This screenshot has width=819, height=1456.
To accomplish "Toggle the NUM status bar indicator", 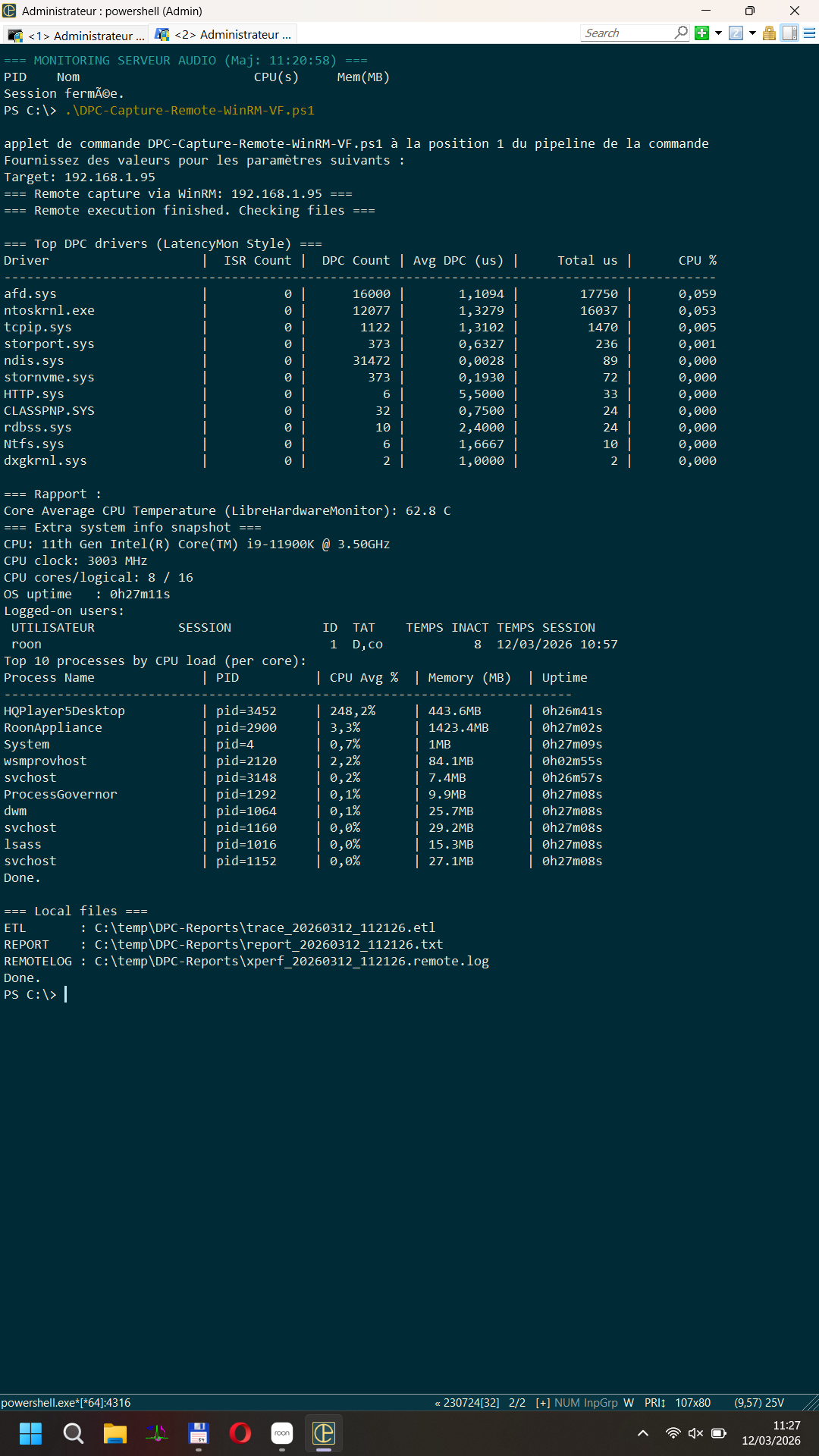I will 566,1403.
